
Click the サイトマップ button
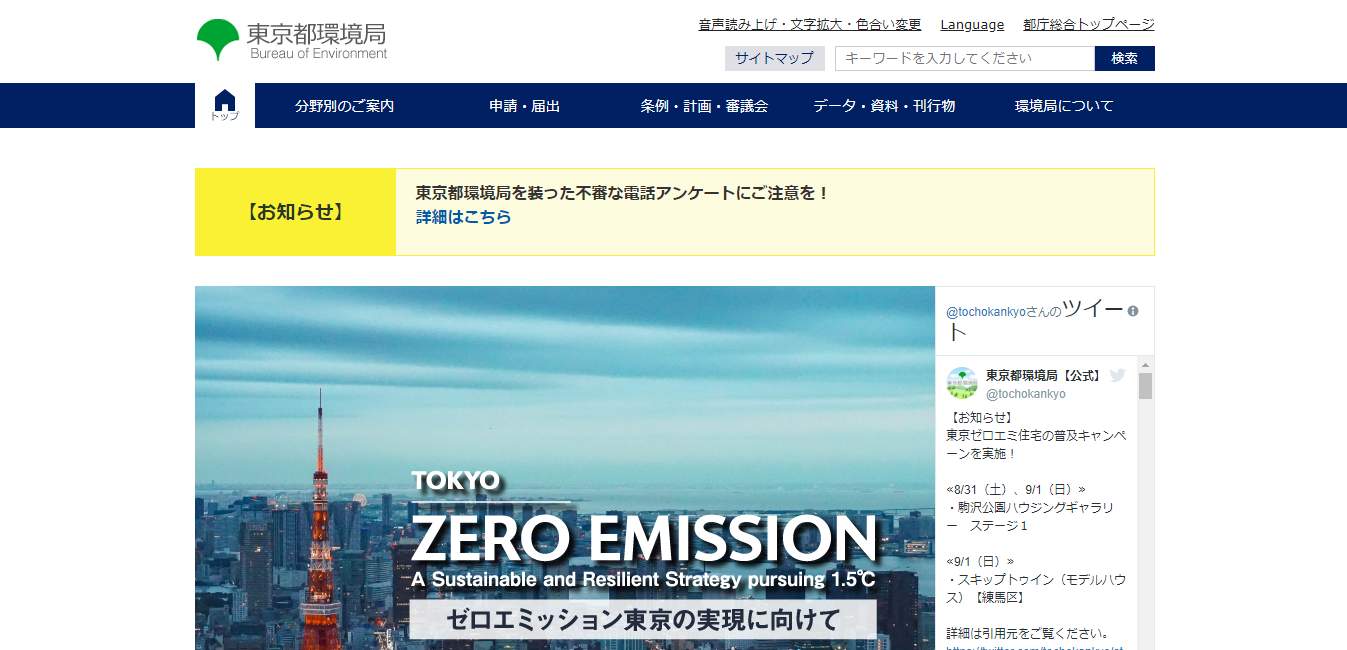(x=774, y=58)
